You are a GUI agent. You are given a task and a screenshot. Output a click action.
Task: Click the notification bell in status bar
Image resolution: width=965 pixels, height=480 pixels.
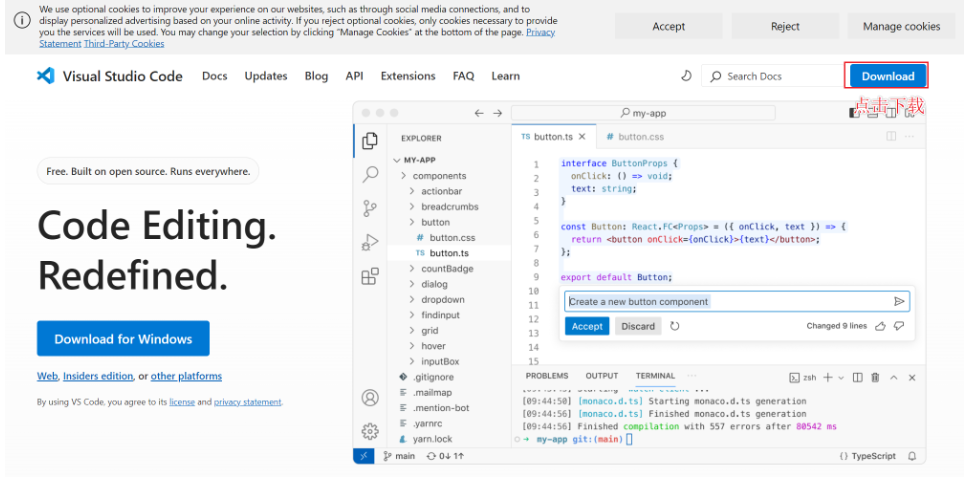[912, 456]
